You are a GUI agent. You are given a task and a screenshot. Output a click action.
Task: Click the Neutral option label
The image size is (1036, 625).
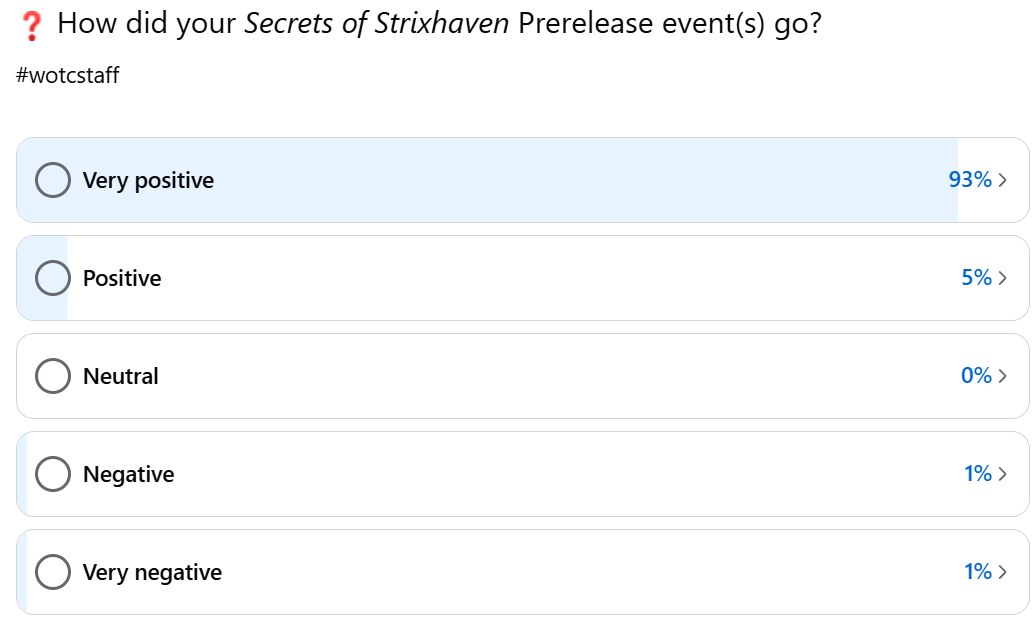point(121,376)
